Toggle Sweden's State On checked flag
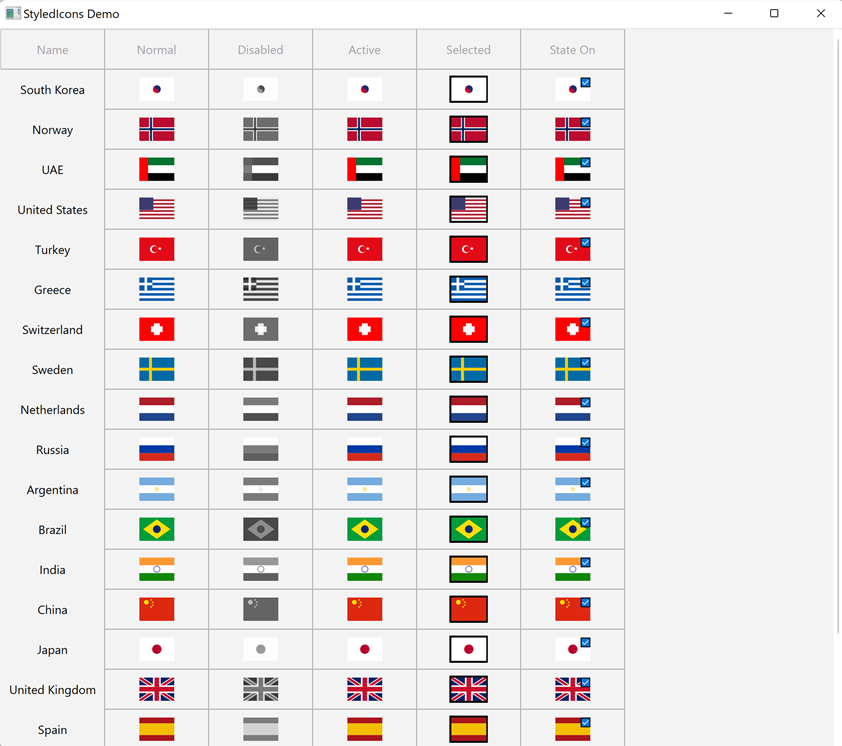Screen dimensions: 842x746 [x=572, y=370]
